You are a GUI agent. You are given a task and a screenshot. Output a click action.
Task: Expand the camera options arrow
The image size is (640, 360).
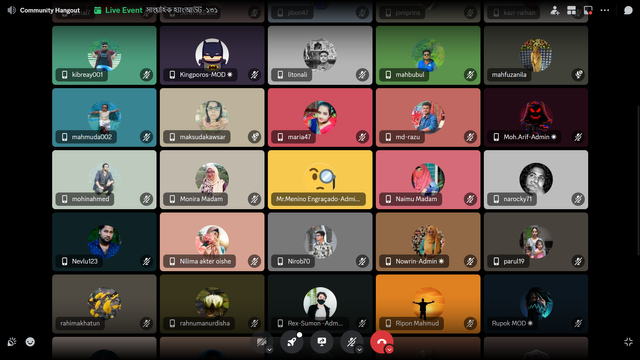pyautogui.click(x=269, y=350)
